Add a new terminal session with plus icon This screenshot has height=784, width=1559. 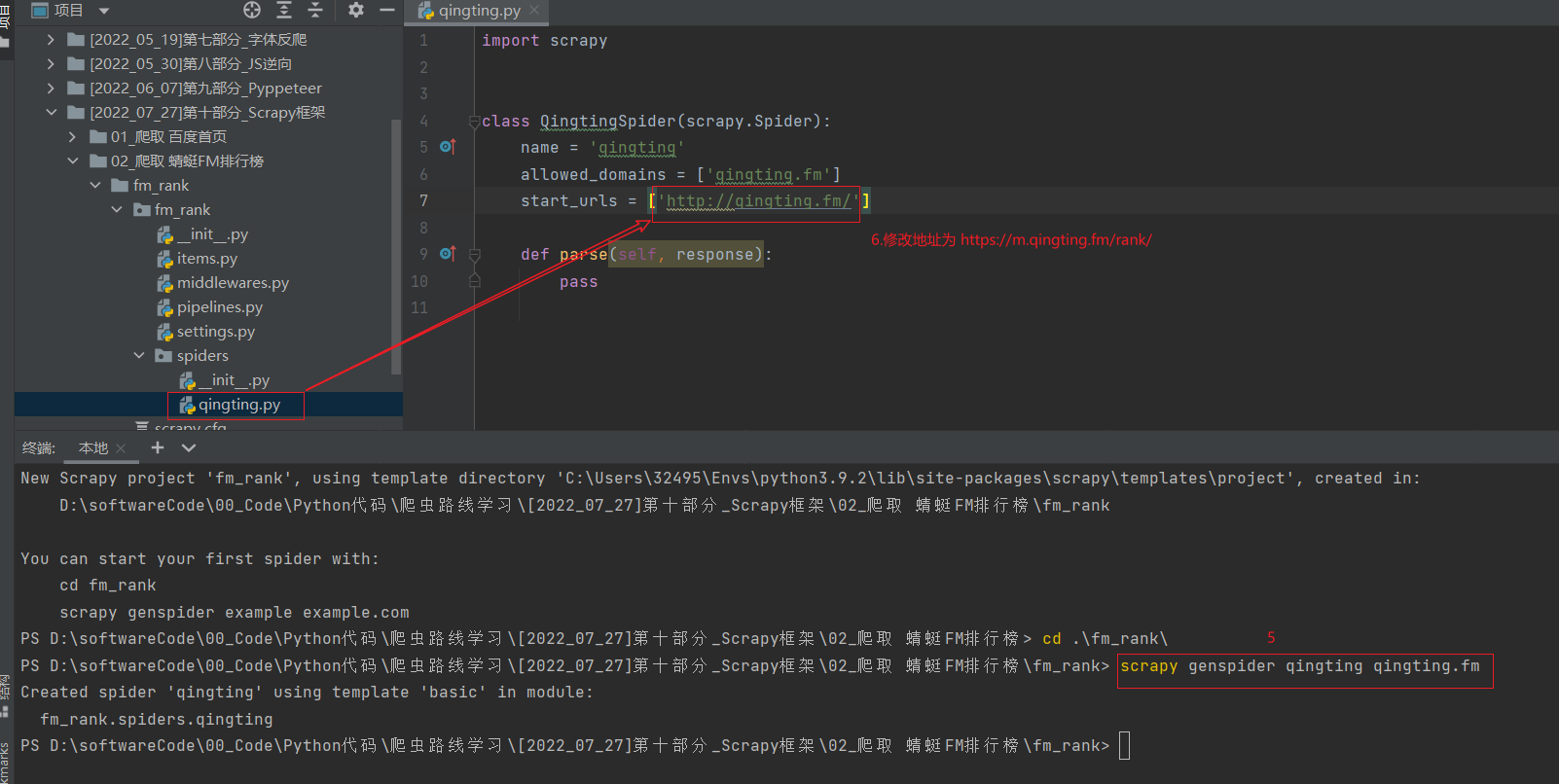[158, 447]
